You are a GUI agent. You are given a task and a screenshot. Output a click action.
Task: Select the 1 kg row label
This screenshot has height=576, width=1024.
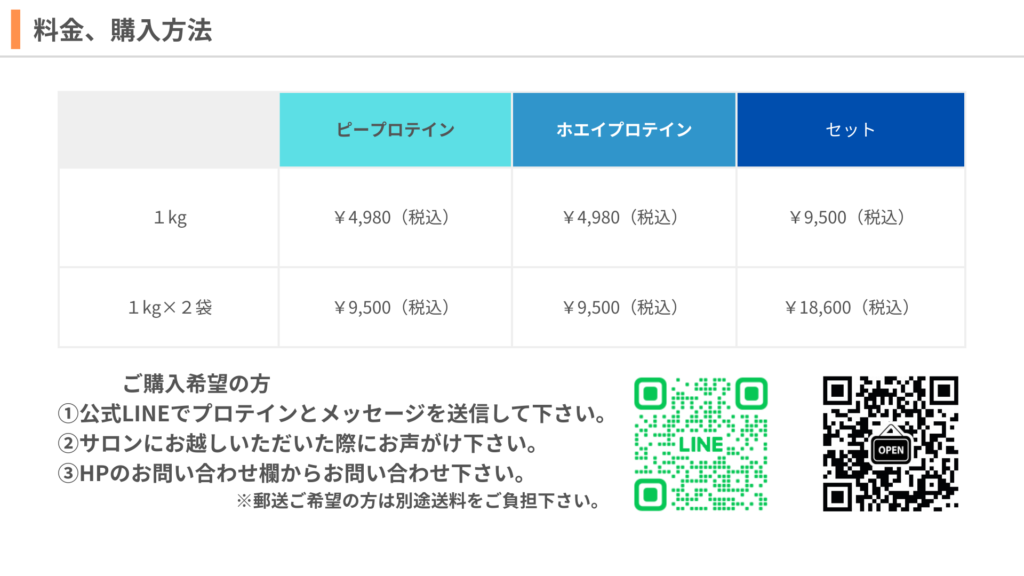170,218
